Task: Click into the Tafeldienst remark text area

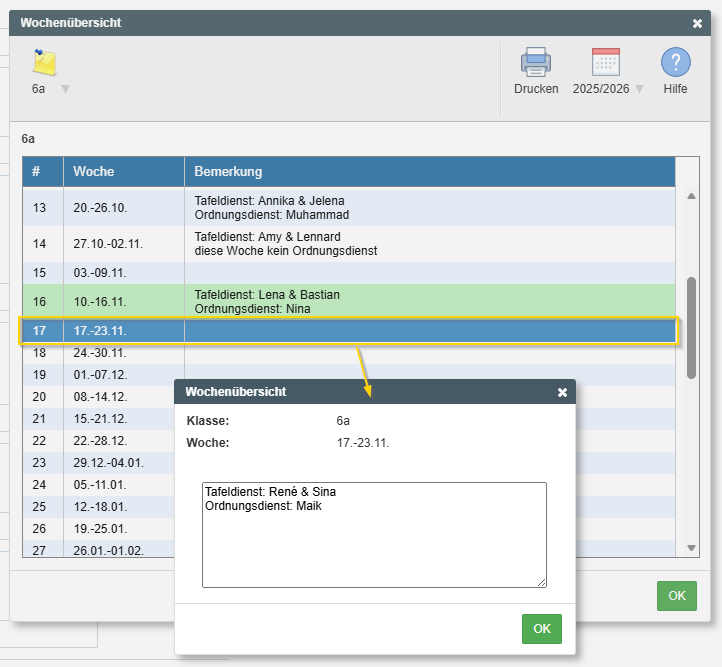Action: (x=374, y=535)
